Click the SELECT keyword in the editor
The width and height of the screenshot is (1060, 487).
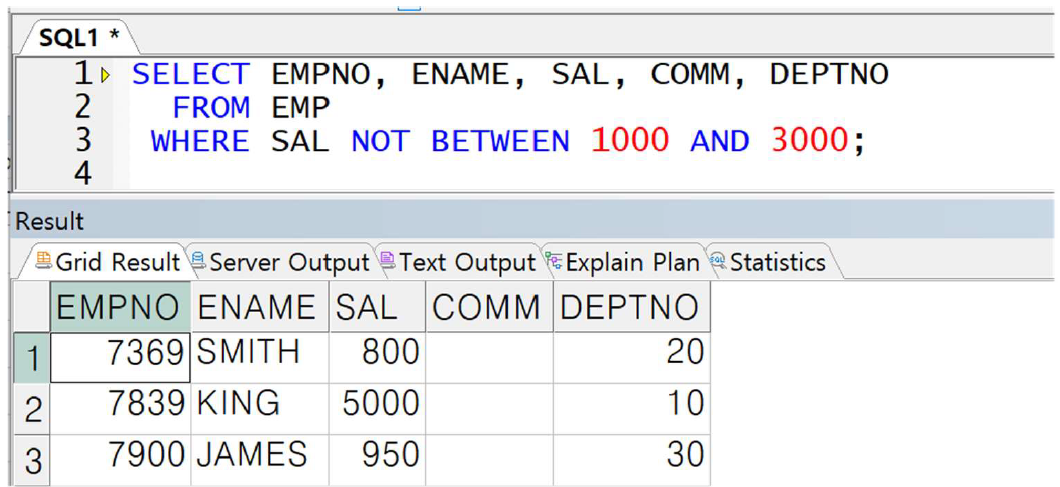point(191,74)
